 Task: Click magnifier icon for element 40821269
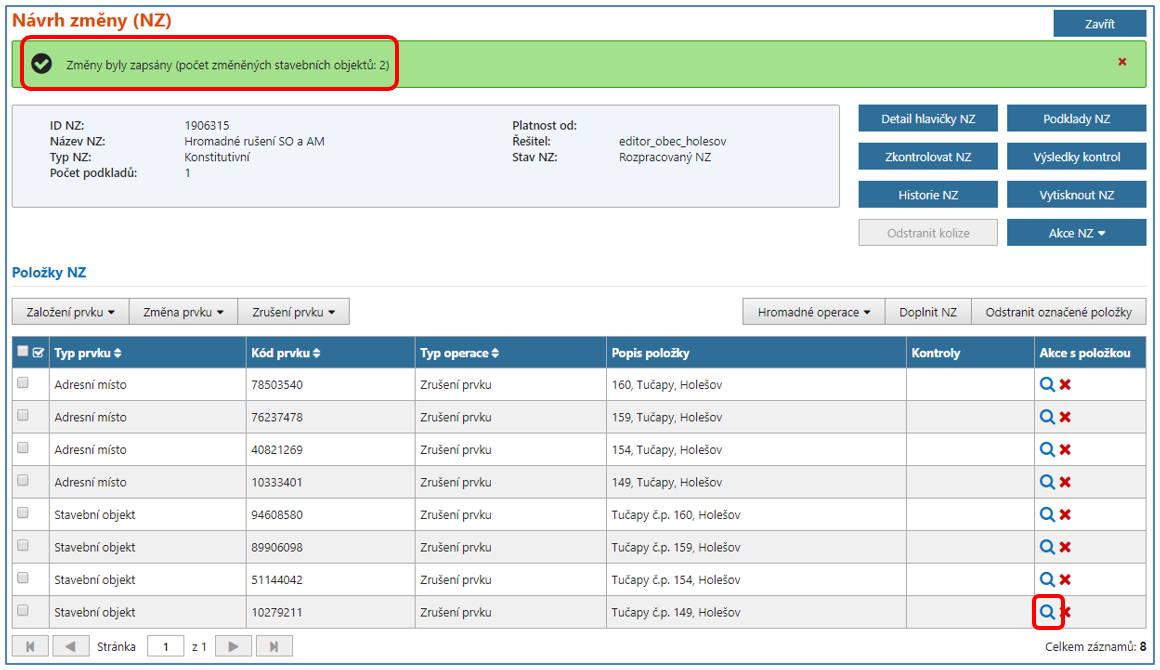pyautogui.click(x=1046, y=450)
